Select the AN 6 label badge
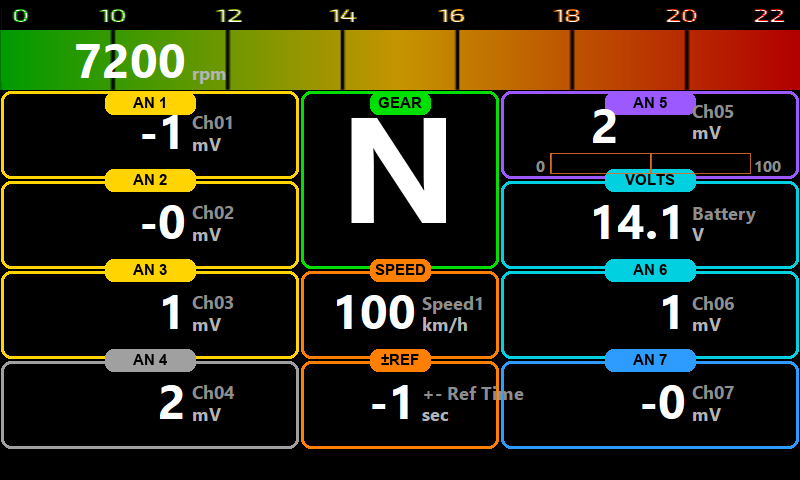 [650, 270]
